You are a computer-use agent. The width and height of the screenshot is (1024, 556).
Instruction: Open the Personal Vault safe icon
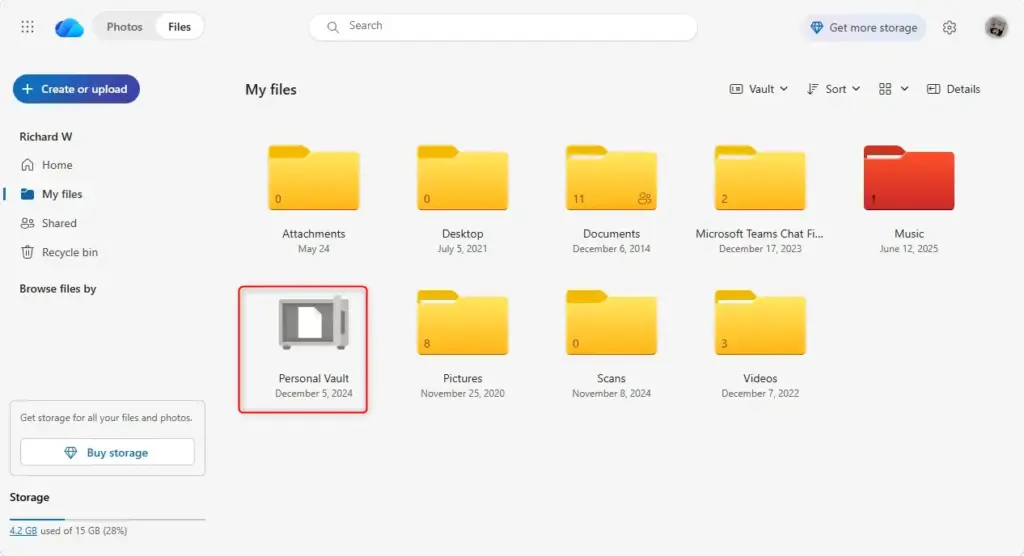313,323
